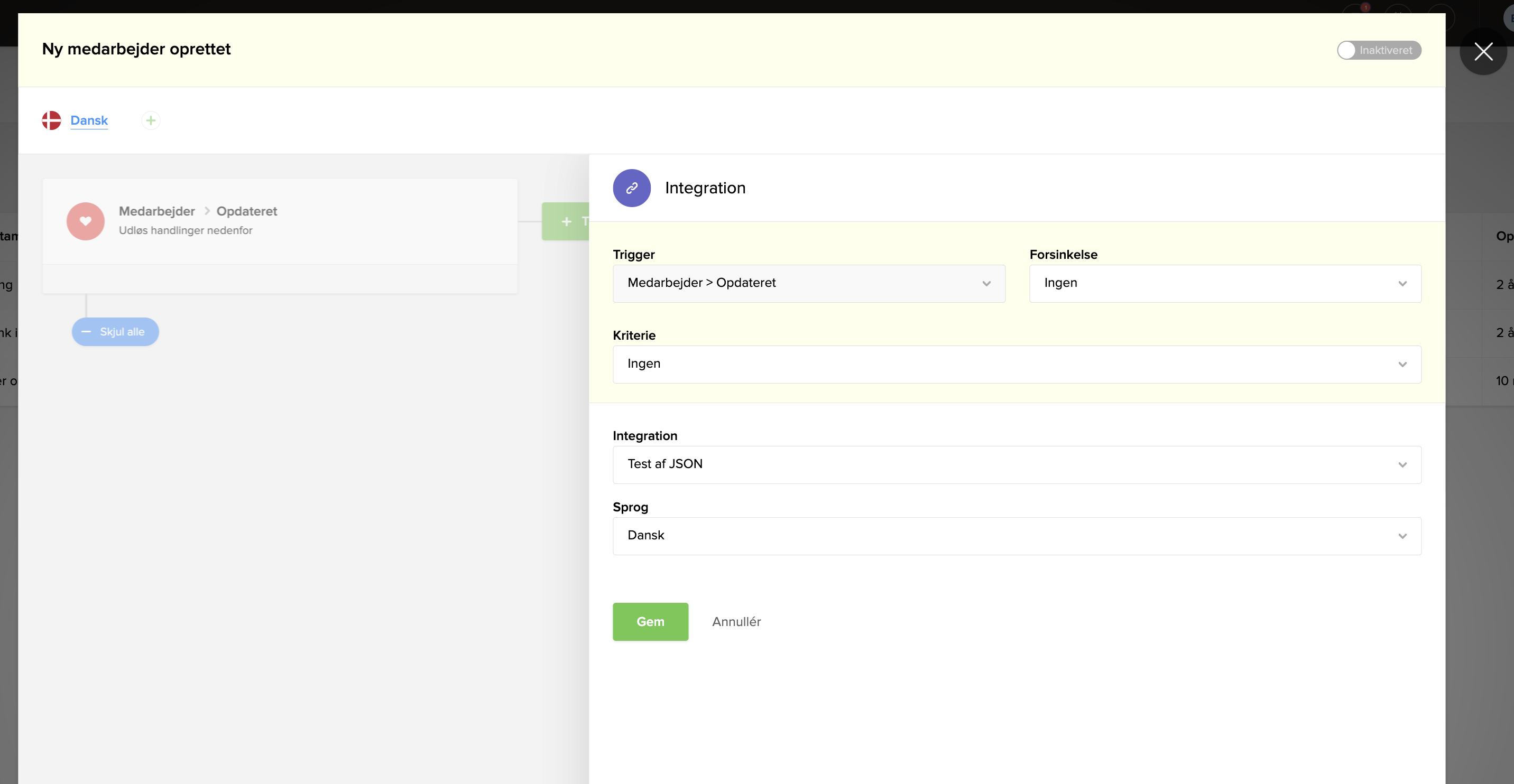This screenshot has height=784, width=1514.
Task: Open the Kriterie dropdown
Action: pyautogui.click(x=1016, y=364)
